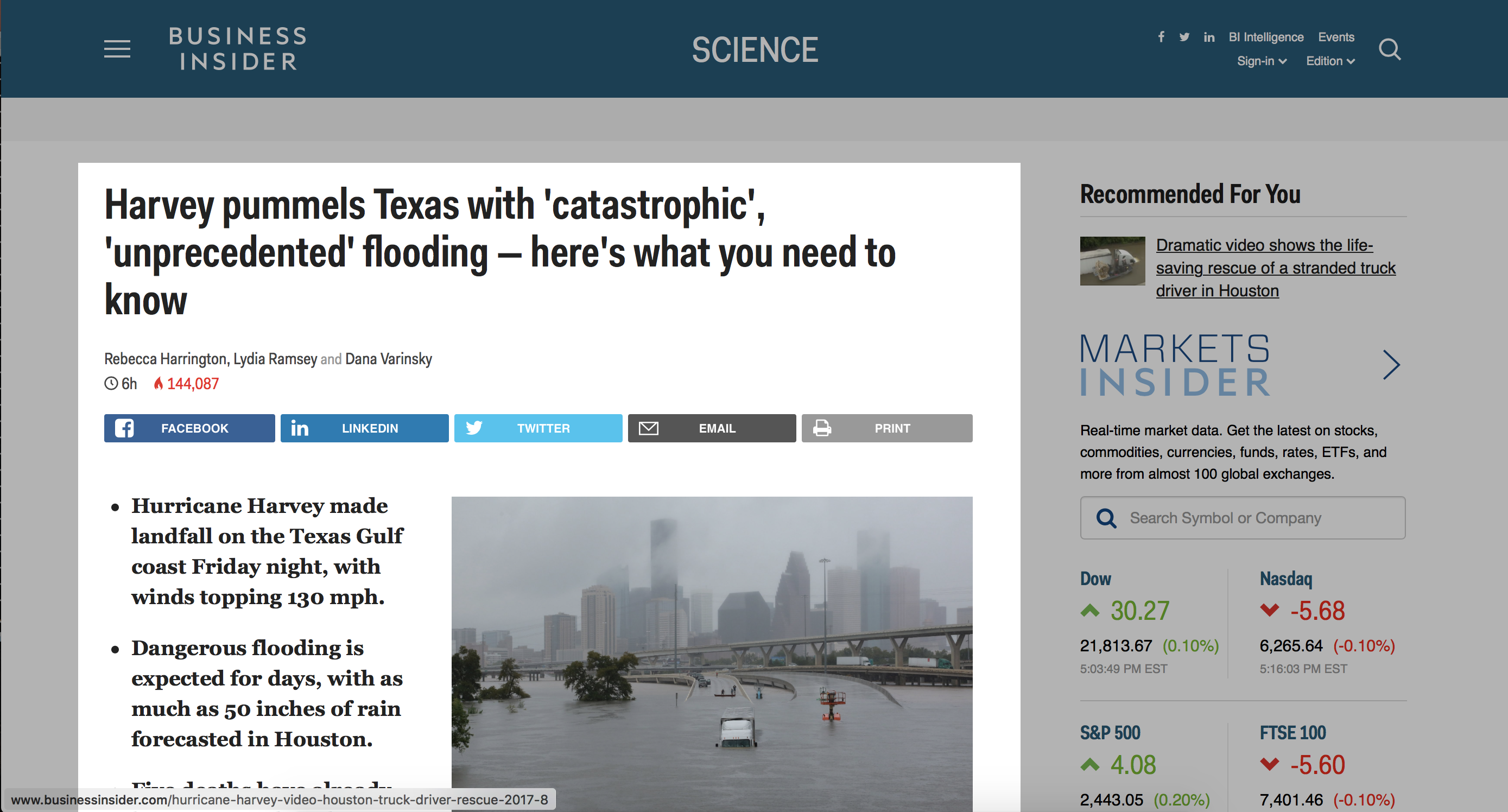Click the FTSE 100 change value -5.60

pyautogui.click(x=1317, y=765)
